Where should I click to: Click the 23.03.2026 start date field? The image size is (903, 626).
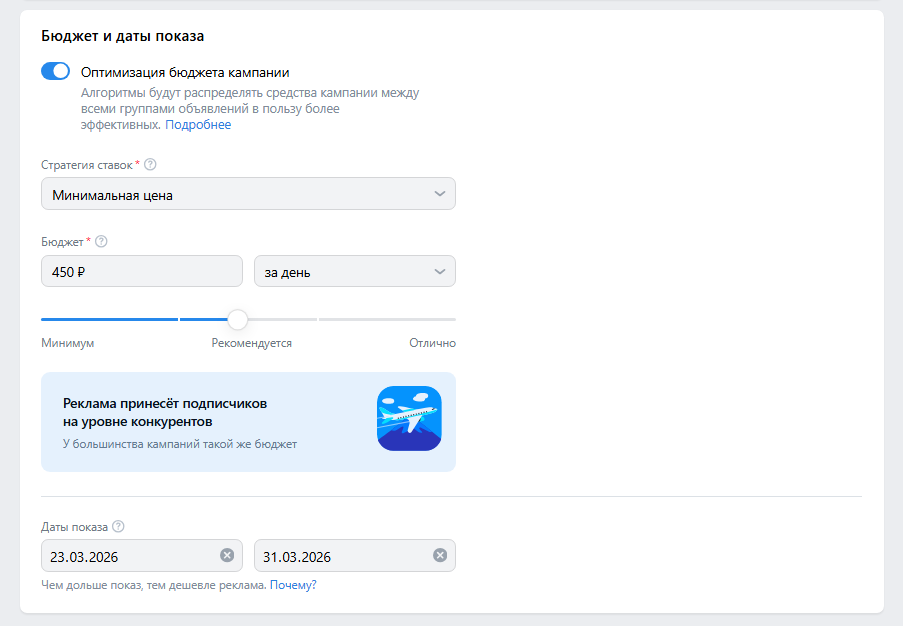tap(130, 556)
